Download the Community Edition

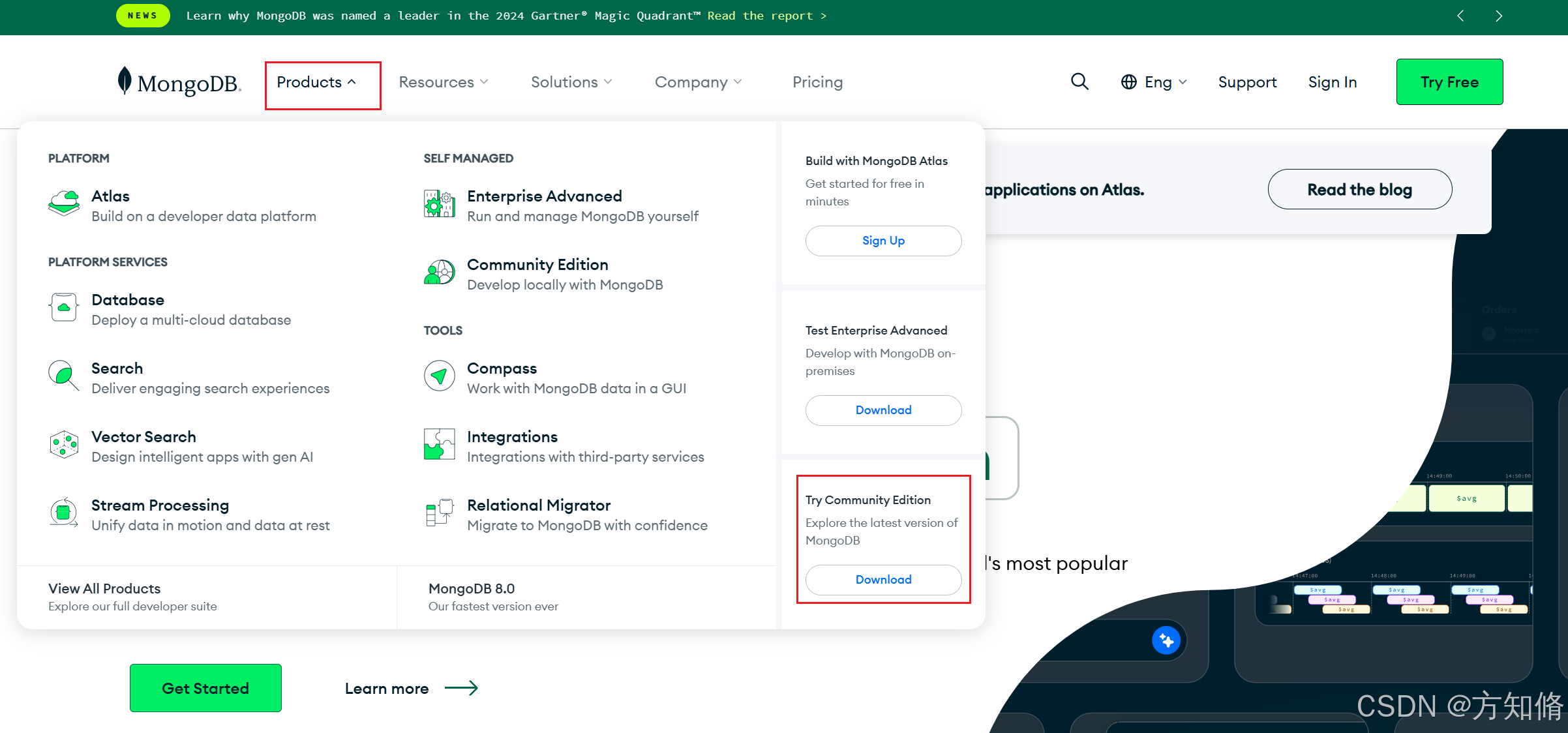click(x=883, y=580)
